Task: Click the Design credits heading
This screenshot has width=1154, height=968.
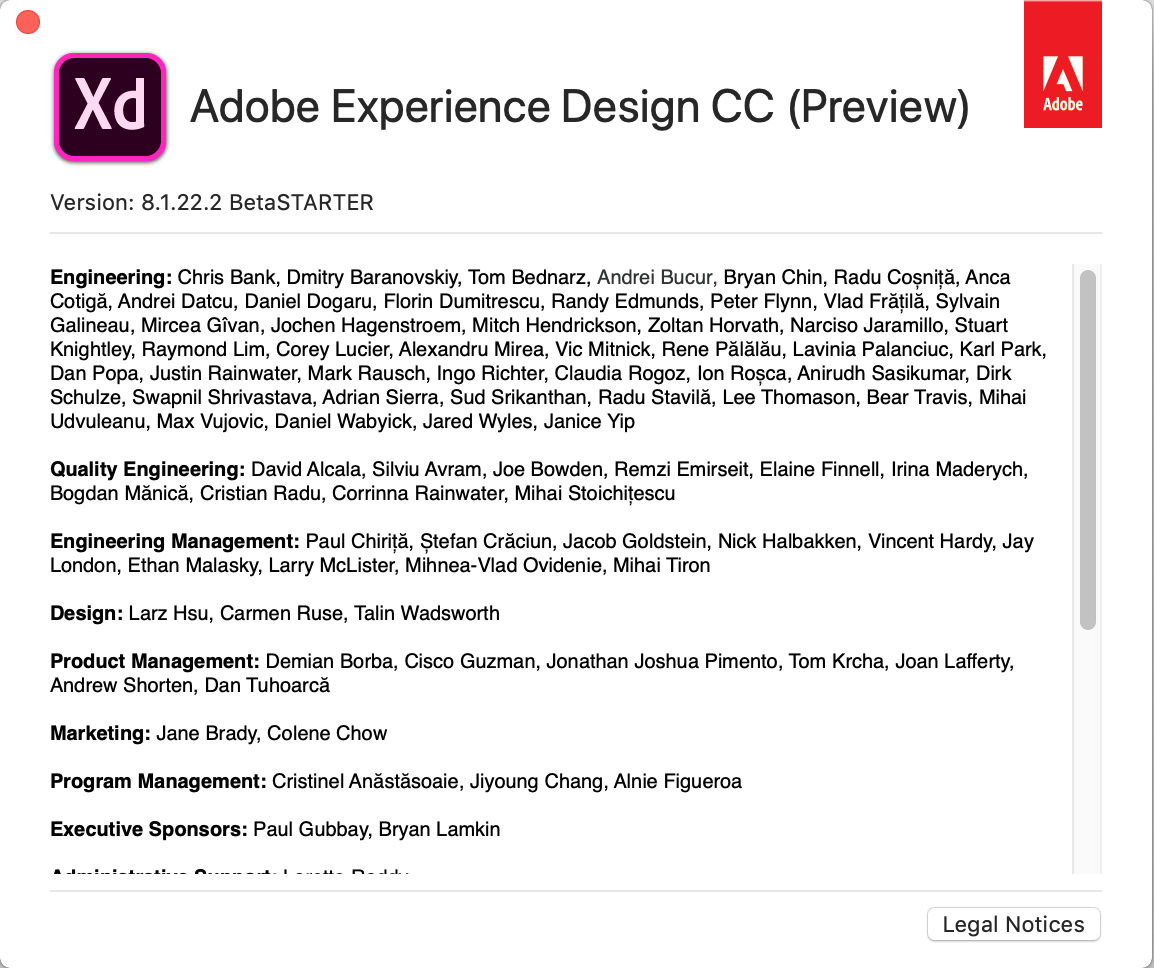Action: tap(86, 613)
